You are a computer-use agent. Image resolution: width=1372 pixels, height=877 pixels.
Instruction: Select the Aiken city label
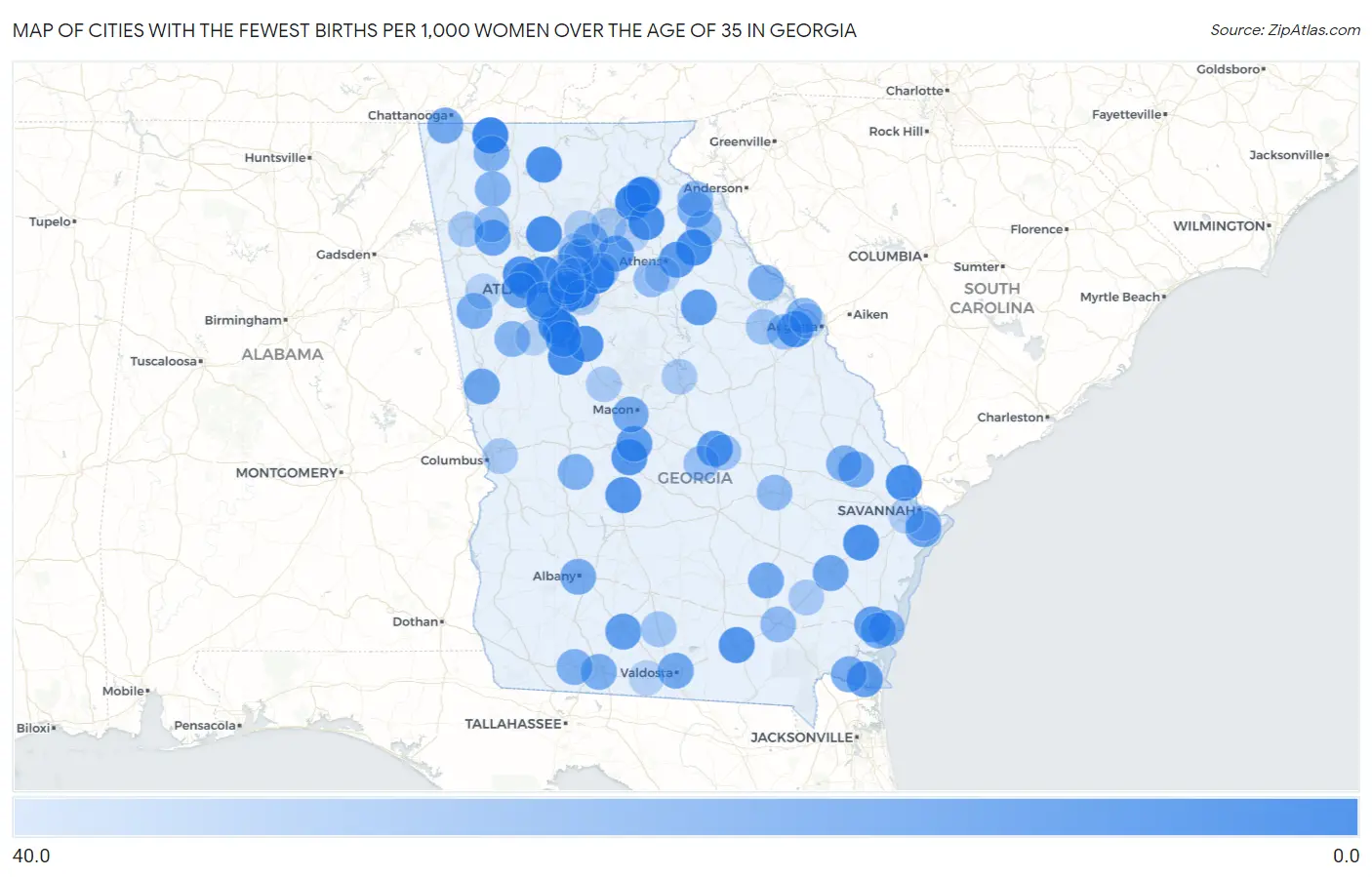870,314
